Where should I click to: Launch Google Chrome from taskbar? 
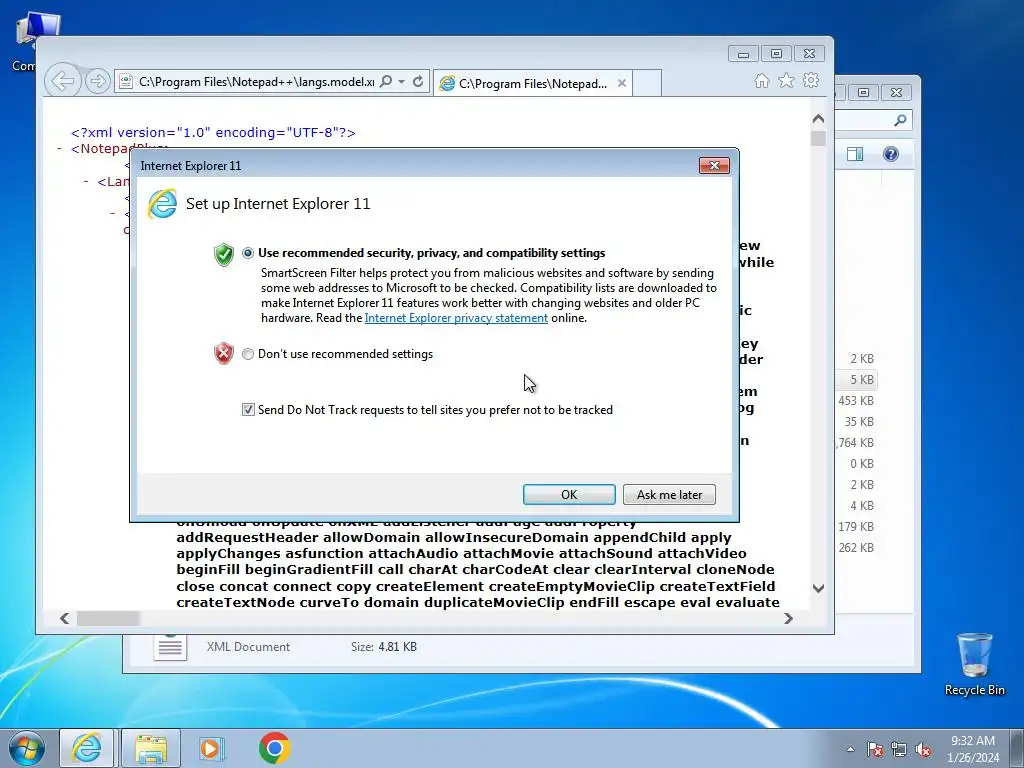[x=274, y=748]
